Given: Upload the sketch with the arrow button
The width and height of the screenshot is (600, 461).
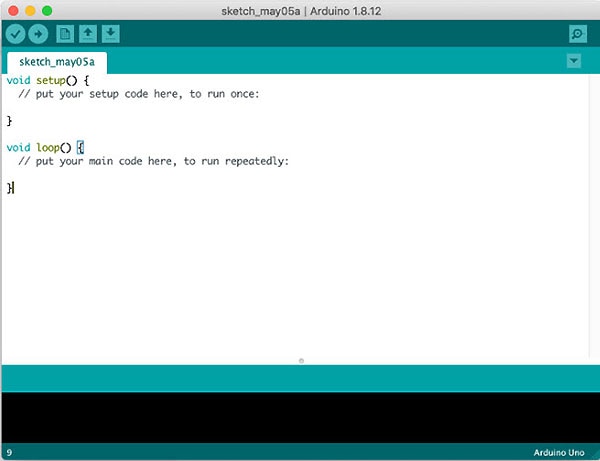Looking at the screenshot, I should tap(37, 34).
